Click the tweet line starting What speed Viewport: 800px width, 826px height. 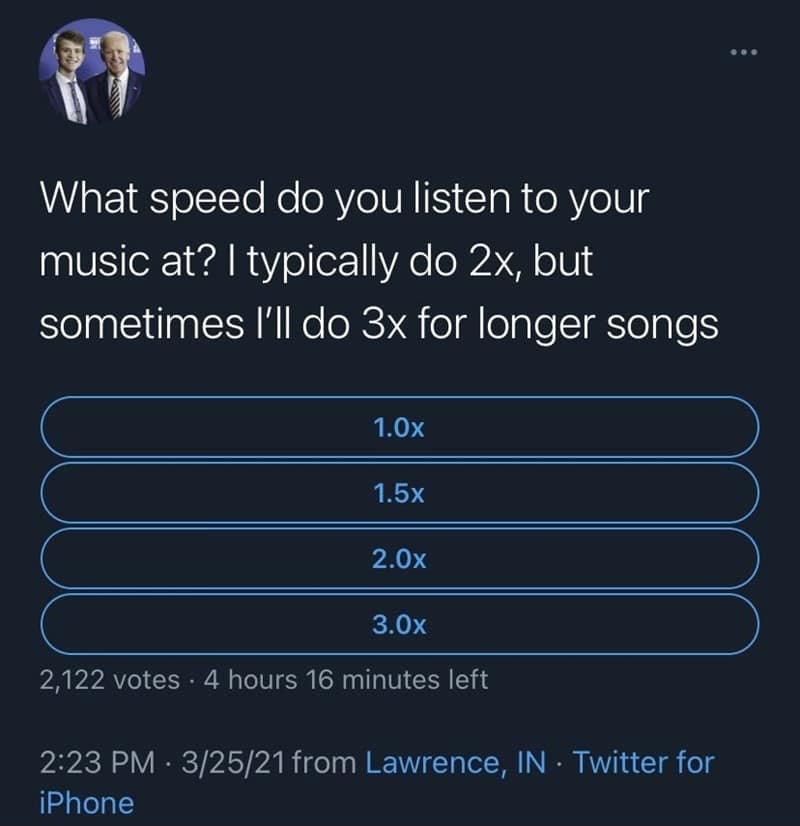click(x=344, y=198)
